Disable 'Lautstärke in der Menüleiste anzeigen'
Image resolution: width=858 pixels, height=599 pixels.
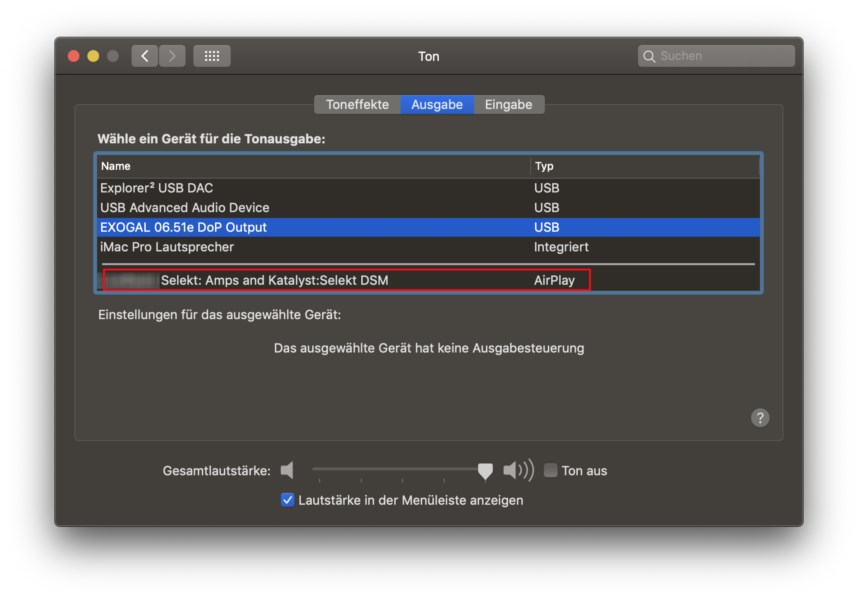pos(287,501)
